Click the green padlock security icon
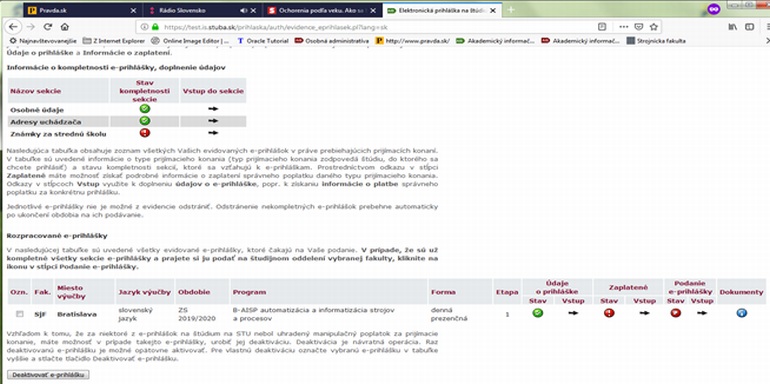This screenshot has width=770, height=384. pos(156,27)
